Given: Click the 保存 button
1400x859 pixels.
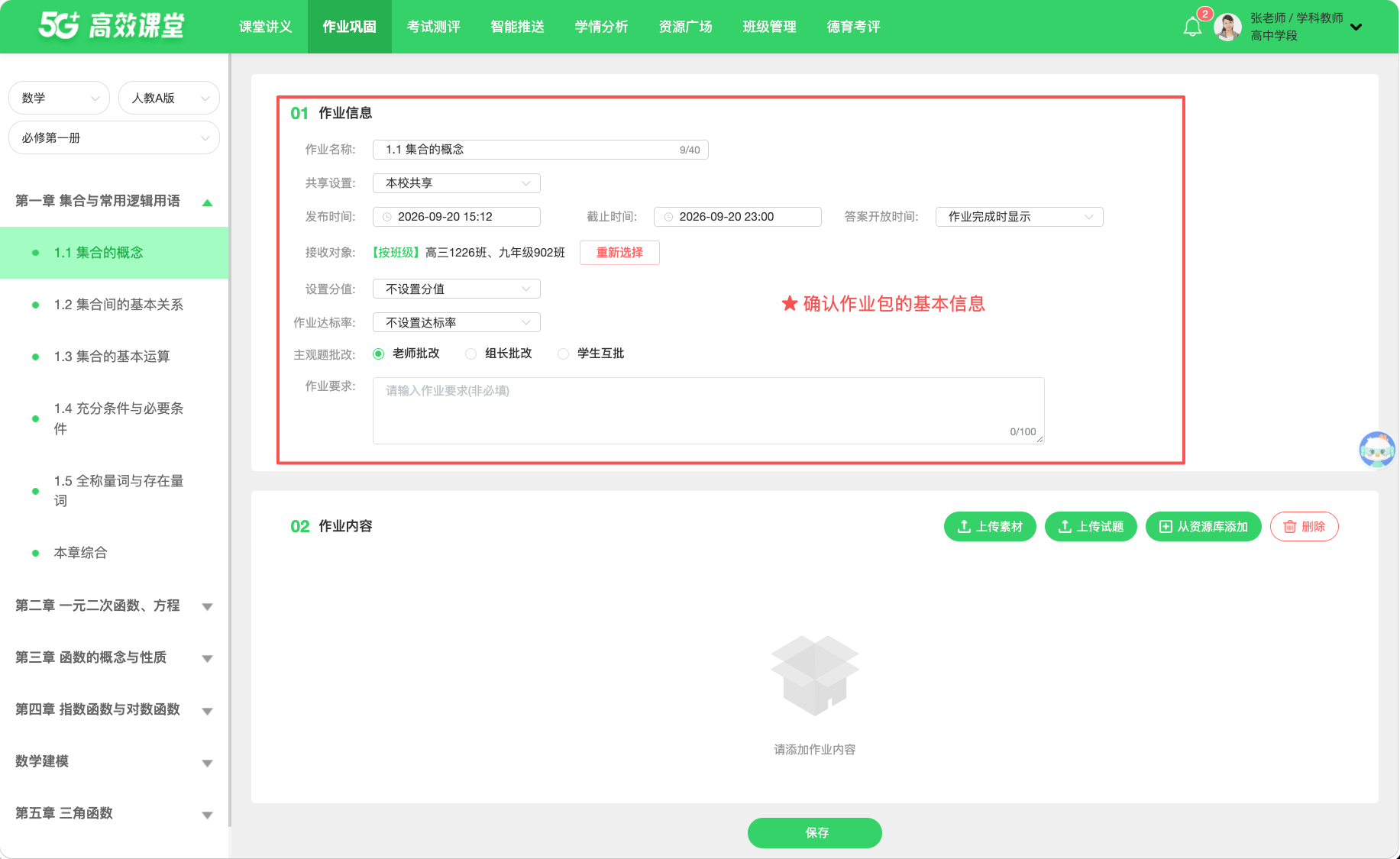Looking at the screenshot, I should coord(815,833).
